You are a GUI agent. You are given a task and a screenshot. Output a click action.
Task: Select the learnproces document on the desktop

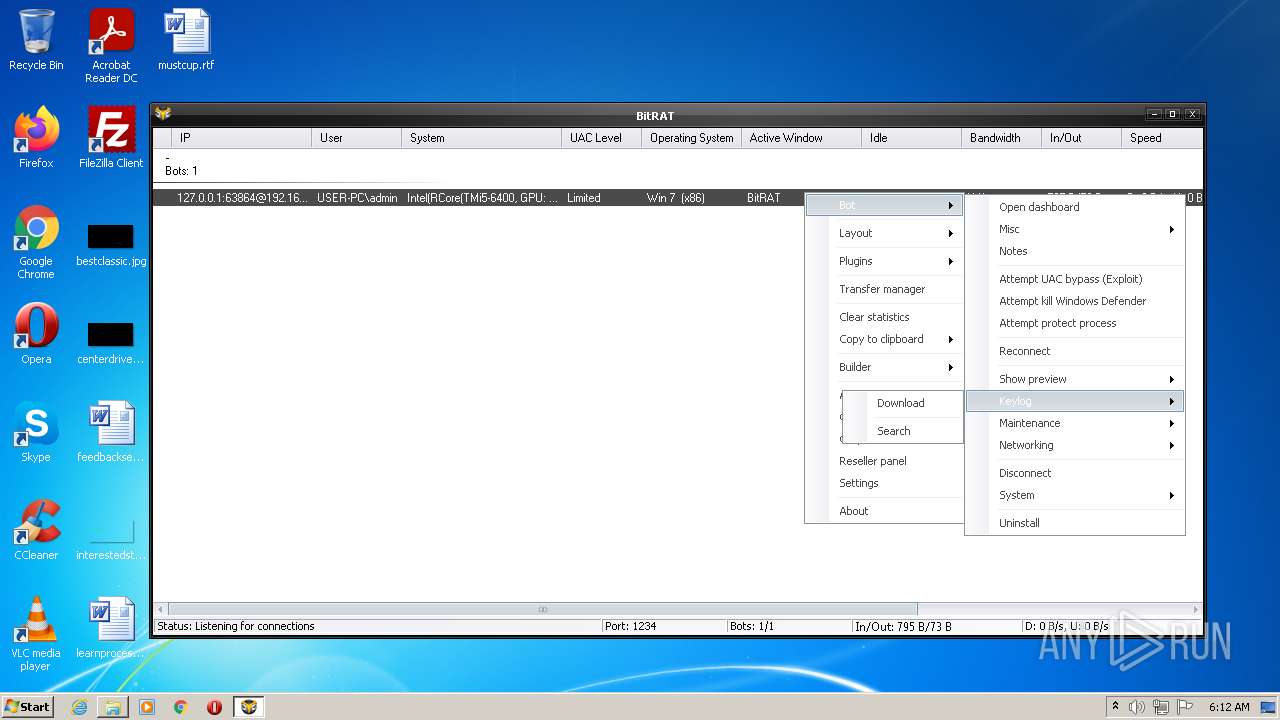(111, 628)
